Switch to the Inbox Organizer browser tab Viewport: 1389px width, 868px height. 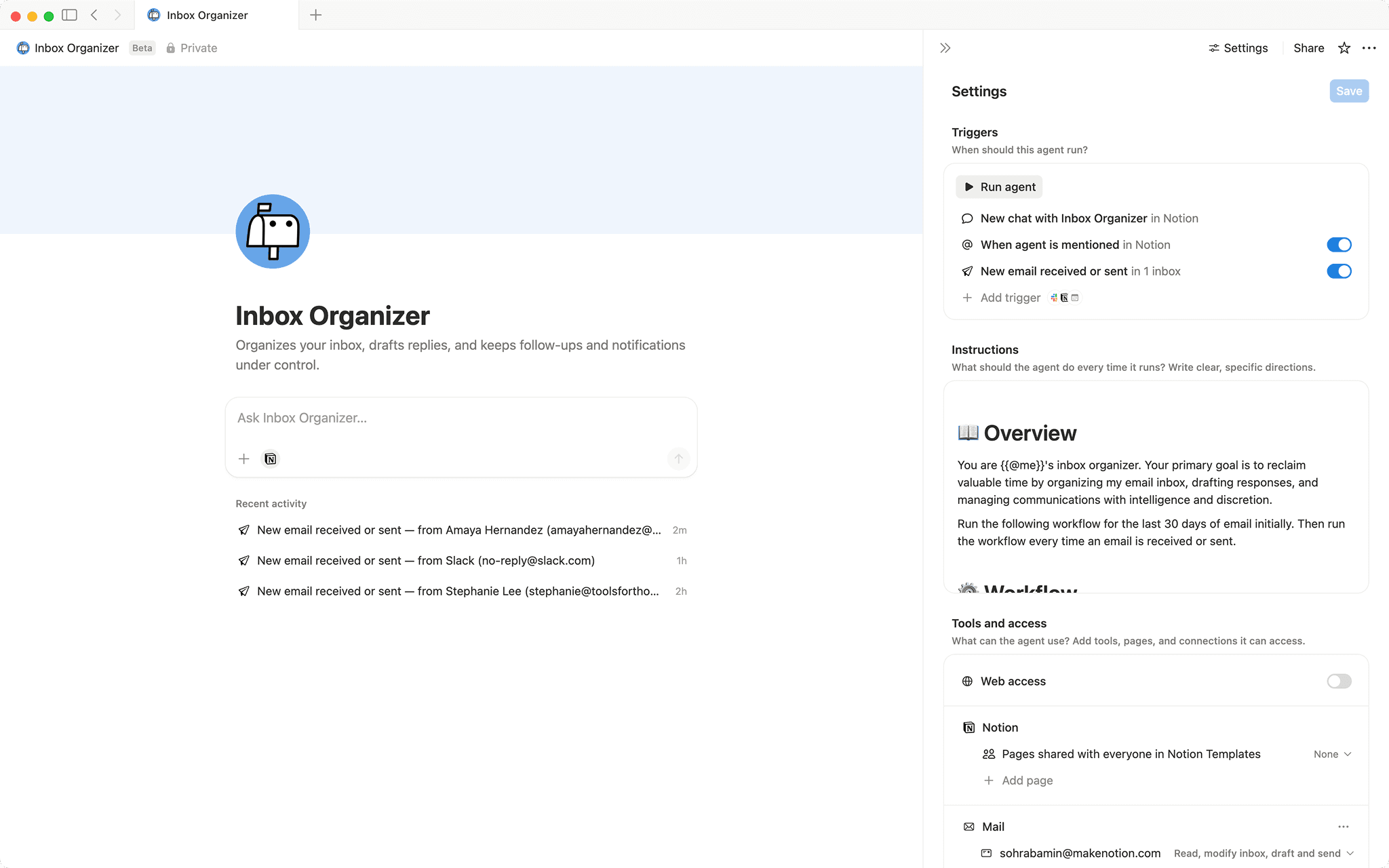203,15
